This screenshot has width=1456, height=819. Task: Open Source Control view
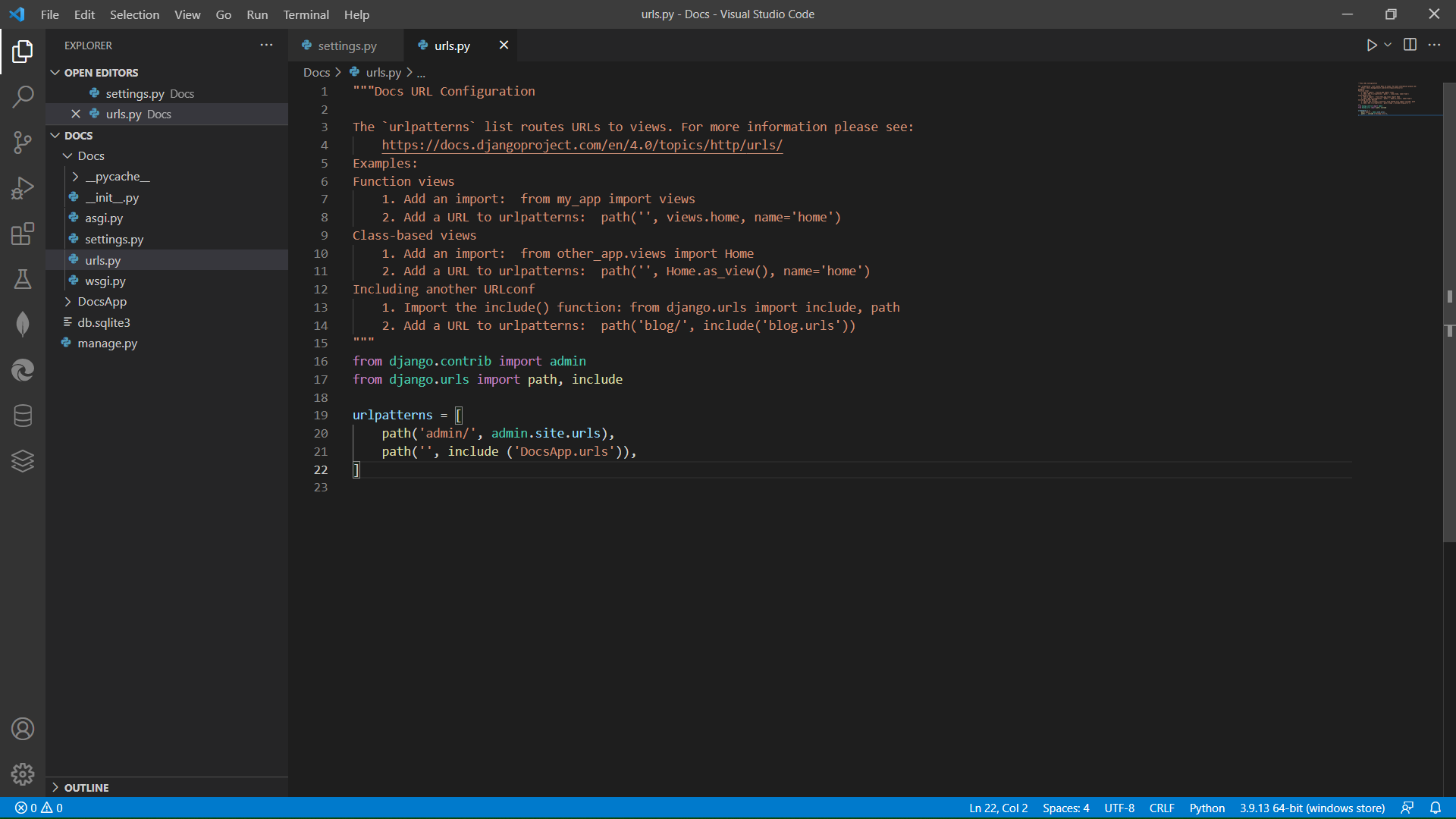point(23,142)
